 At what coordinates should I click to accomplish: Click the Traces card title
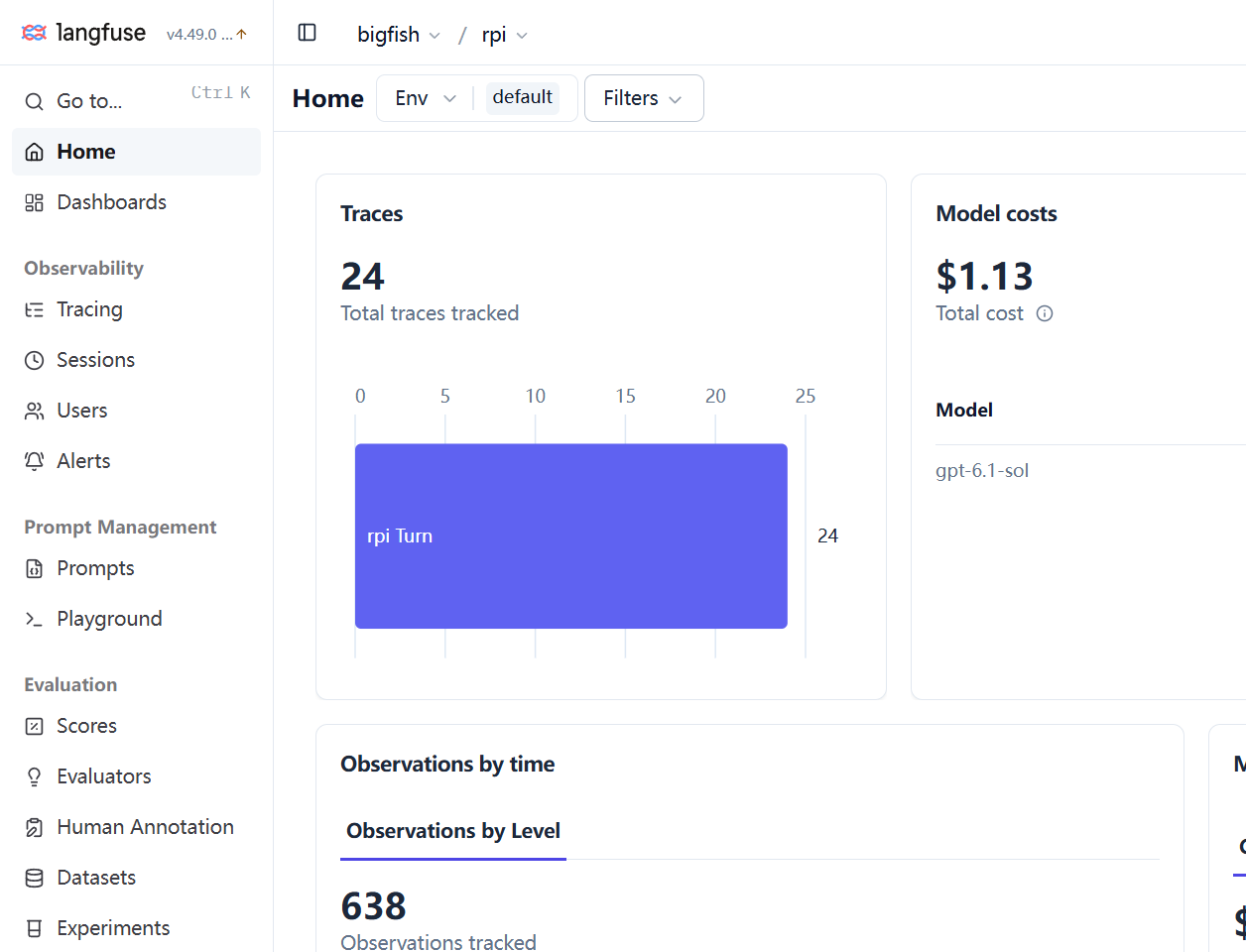(372, 213)
